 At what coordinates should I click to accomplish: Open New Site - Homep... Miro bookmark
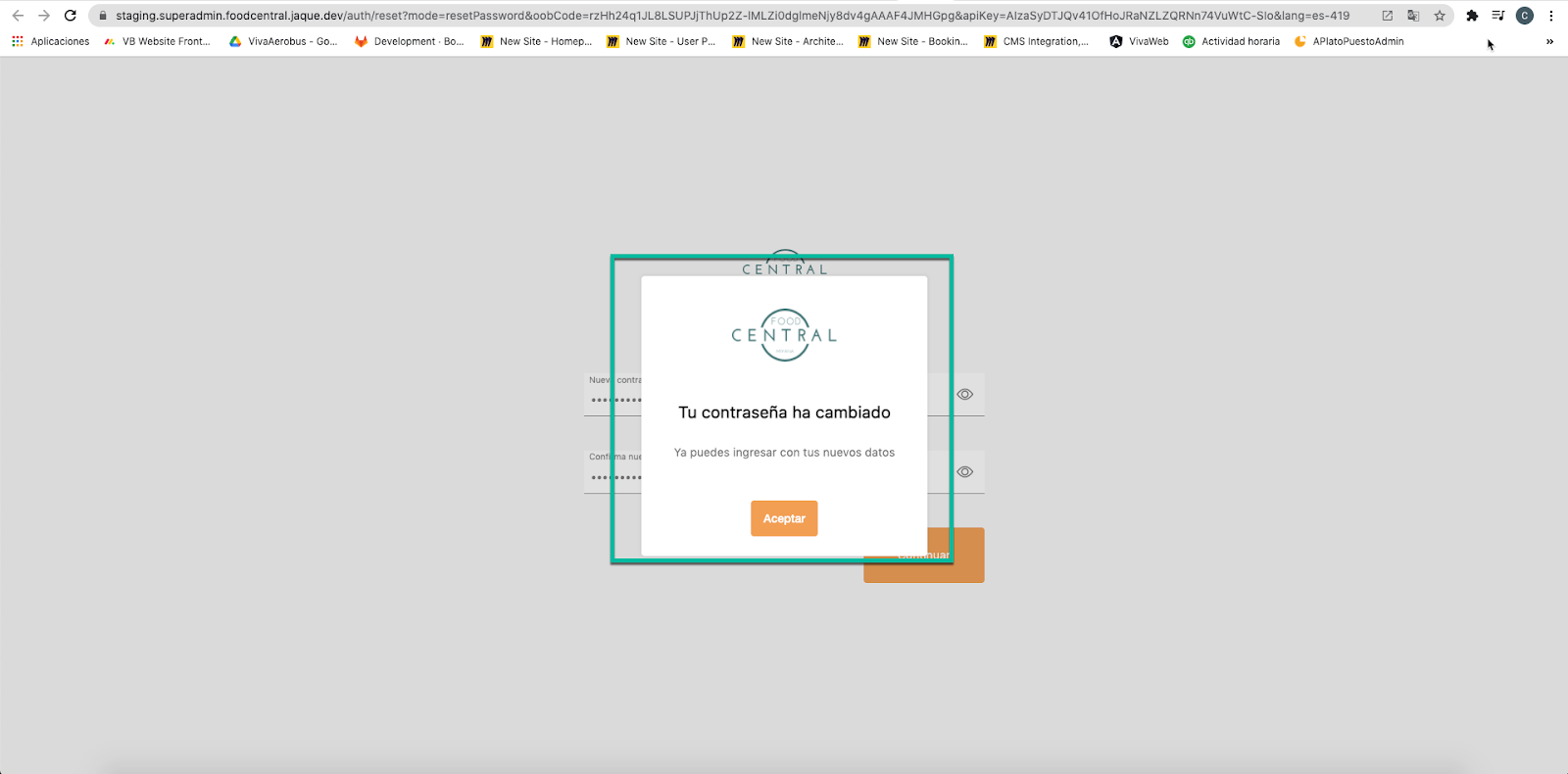click(536, 41)
